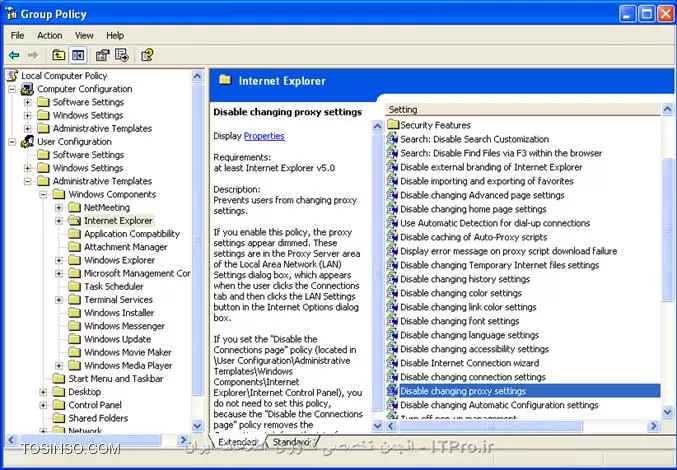Select Use Automatic Detection for dial-up connections
The width and height of the screenshot is (677, 470).
(x=495, y=223)
